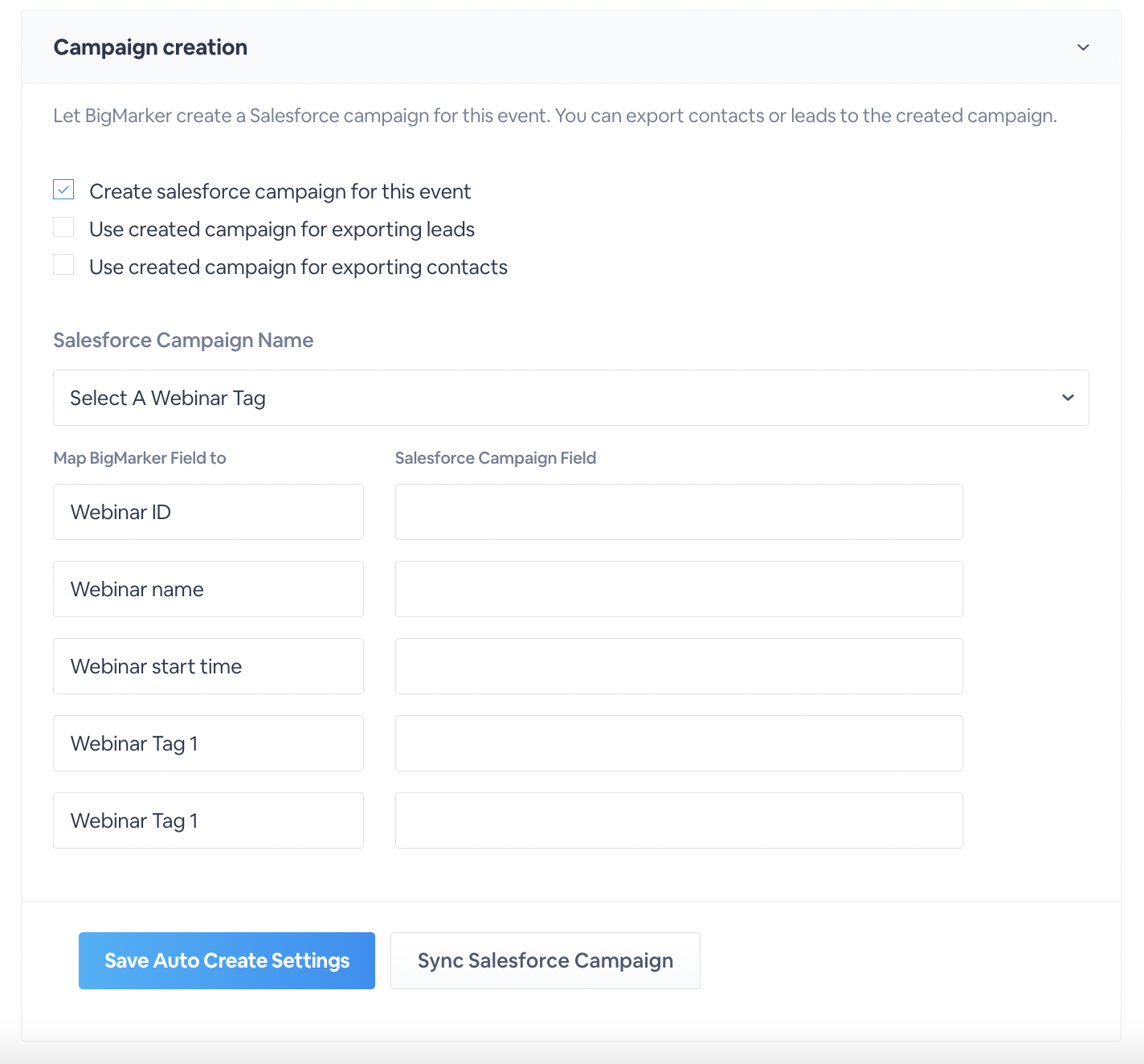Focus Salesforce field next to Webinar name
This screenshot has width=1144, height=1064.
(679, 589)
